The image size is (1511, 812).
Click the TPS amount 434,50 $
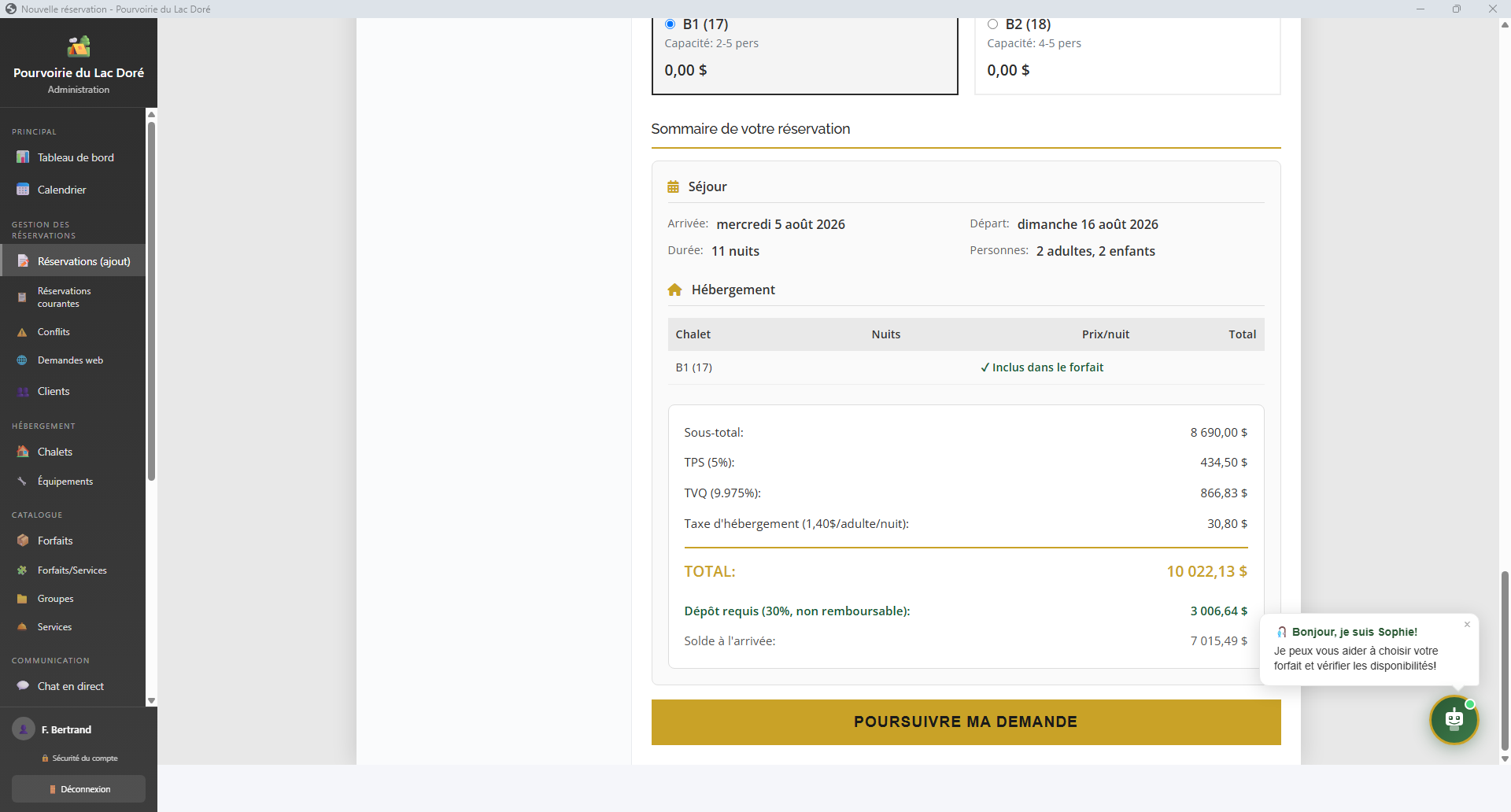pos(1224,463)
